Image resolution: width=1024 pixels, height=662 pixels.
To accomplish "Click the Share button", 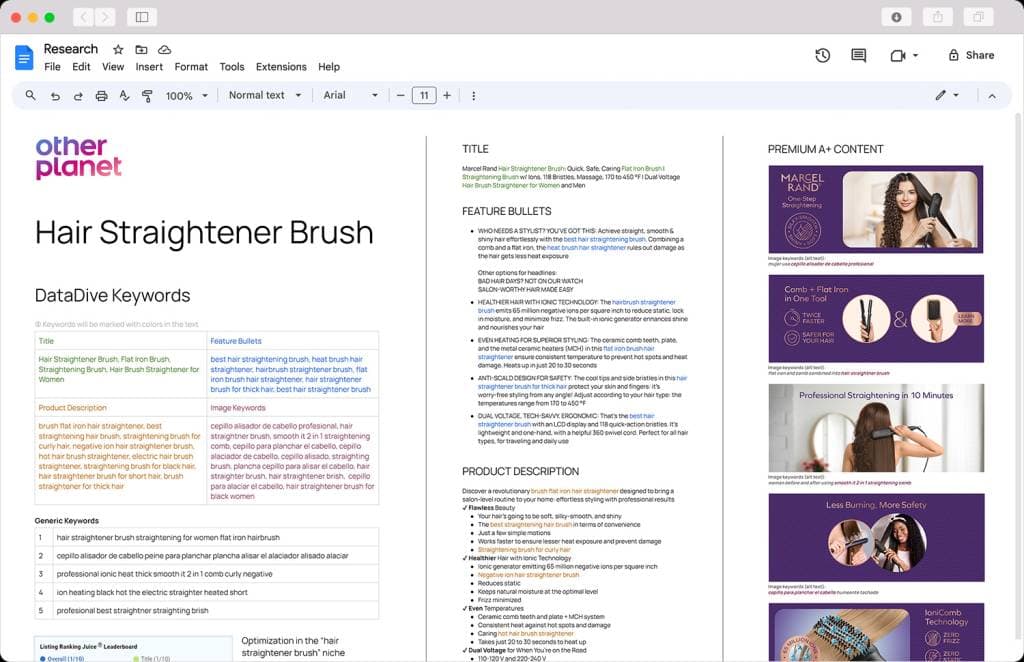I will coord(971,55).
